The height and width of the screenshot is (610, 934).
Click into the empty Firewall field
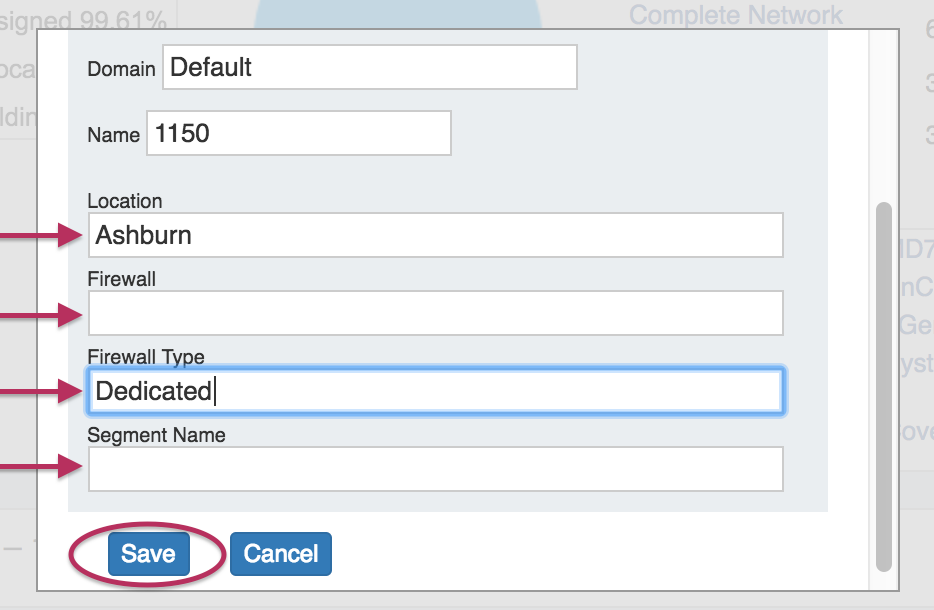click(x=435, y=313)
